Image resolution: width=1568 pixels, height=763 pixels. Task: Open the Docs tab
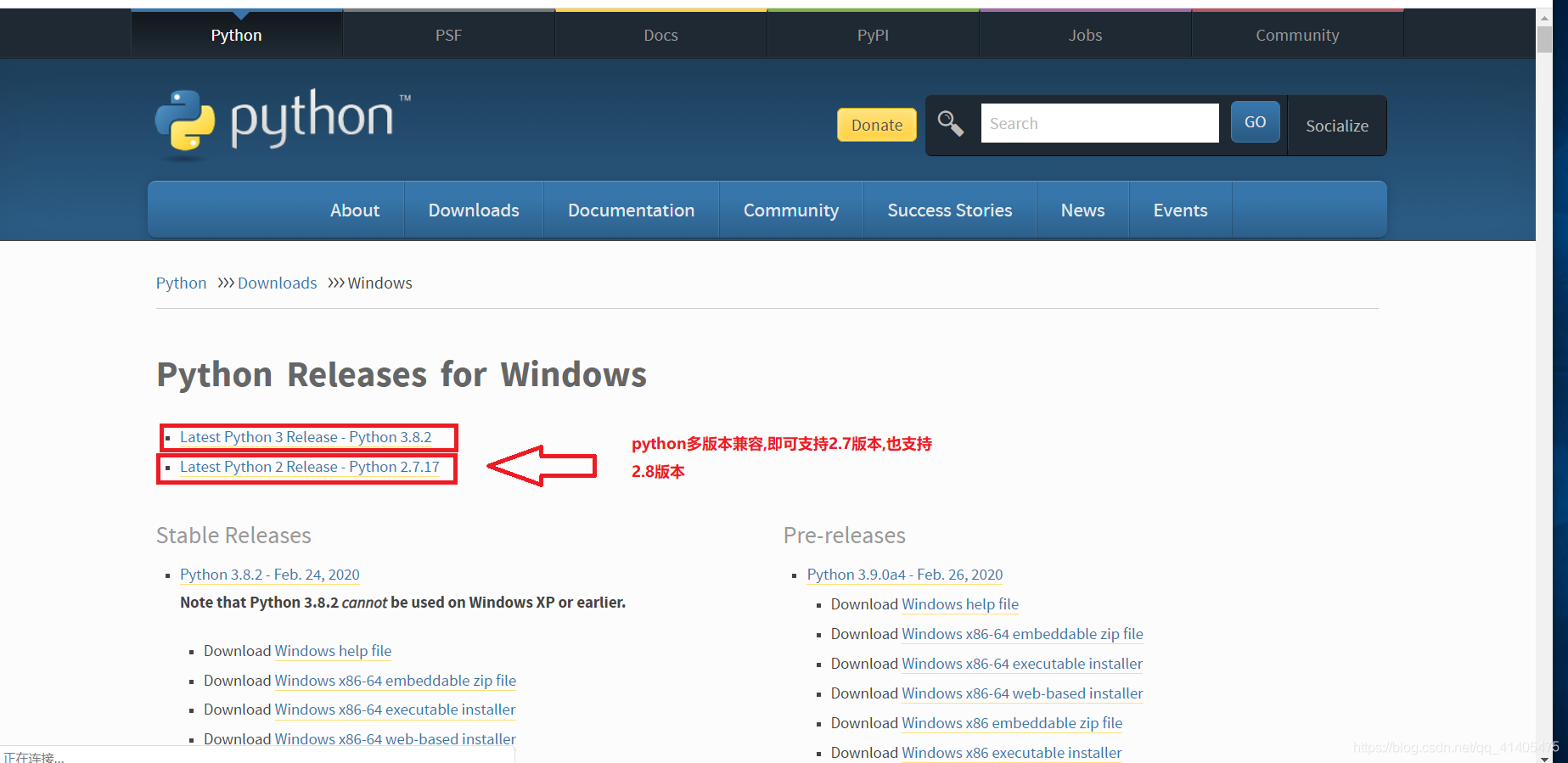coord(660,35)
